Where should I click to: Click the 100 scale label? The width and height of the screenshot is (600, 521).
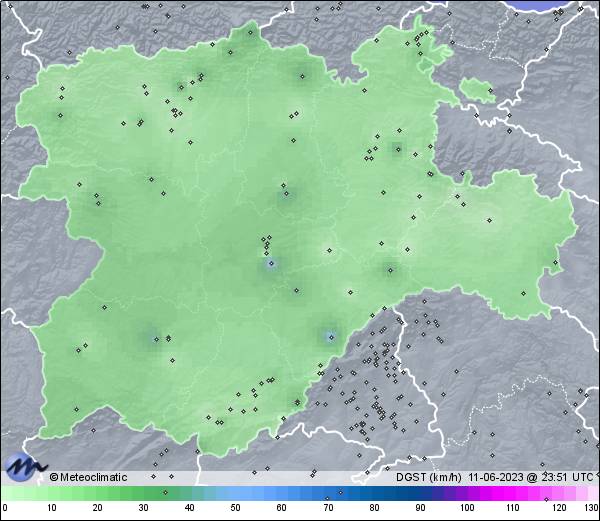pos(467,508)
